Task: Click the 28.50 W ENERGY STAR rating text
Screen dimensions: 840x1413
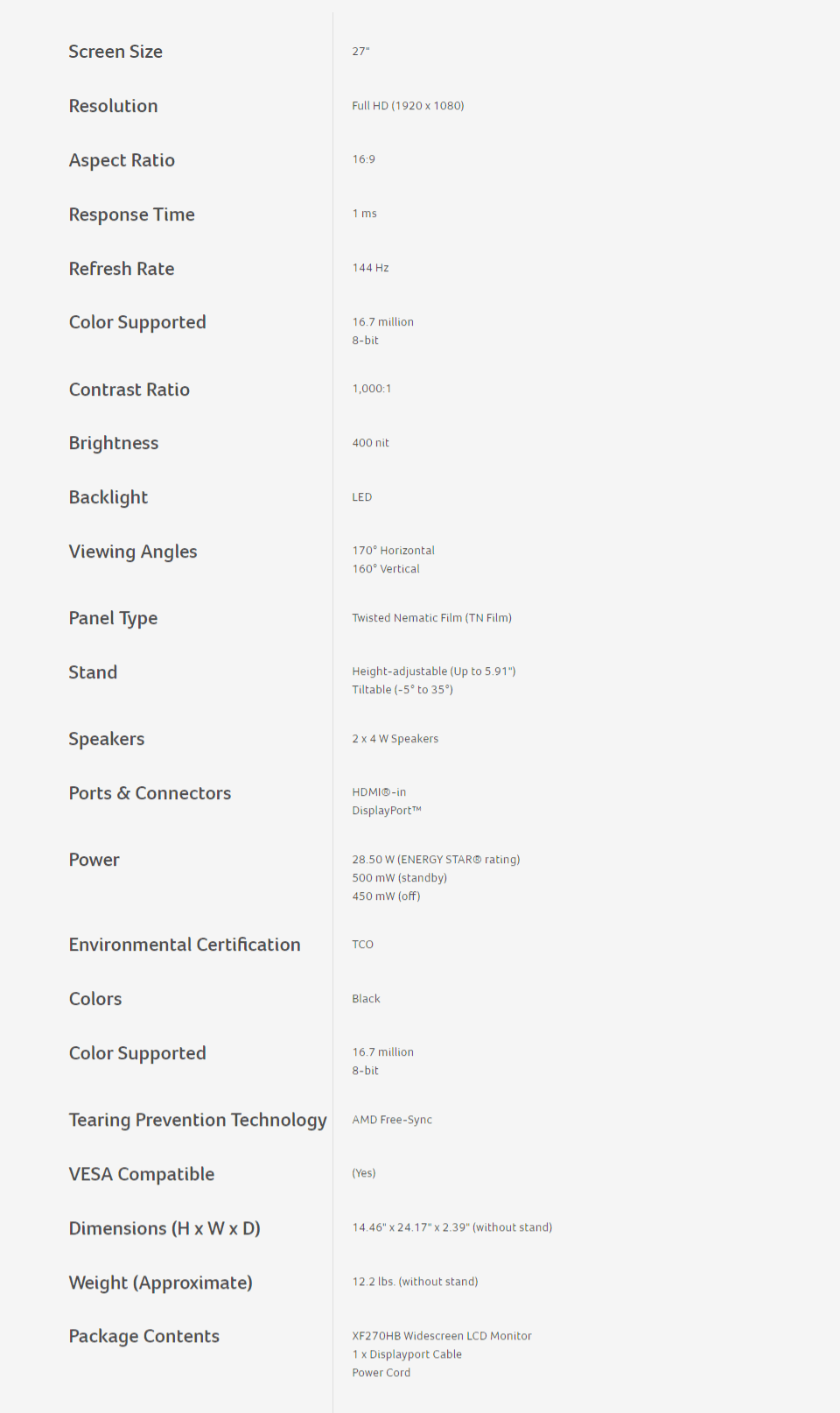Action: point(436,860)
